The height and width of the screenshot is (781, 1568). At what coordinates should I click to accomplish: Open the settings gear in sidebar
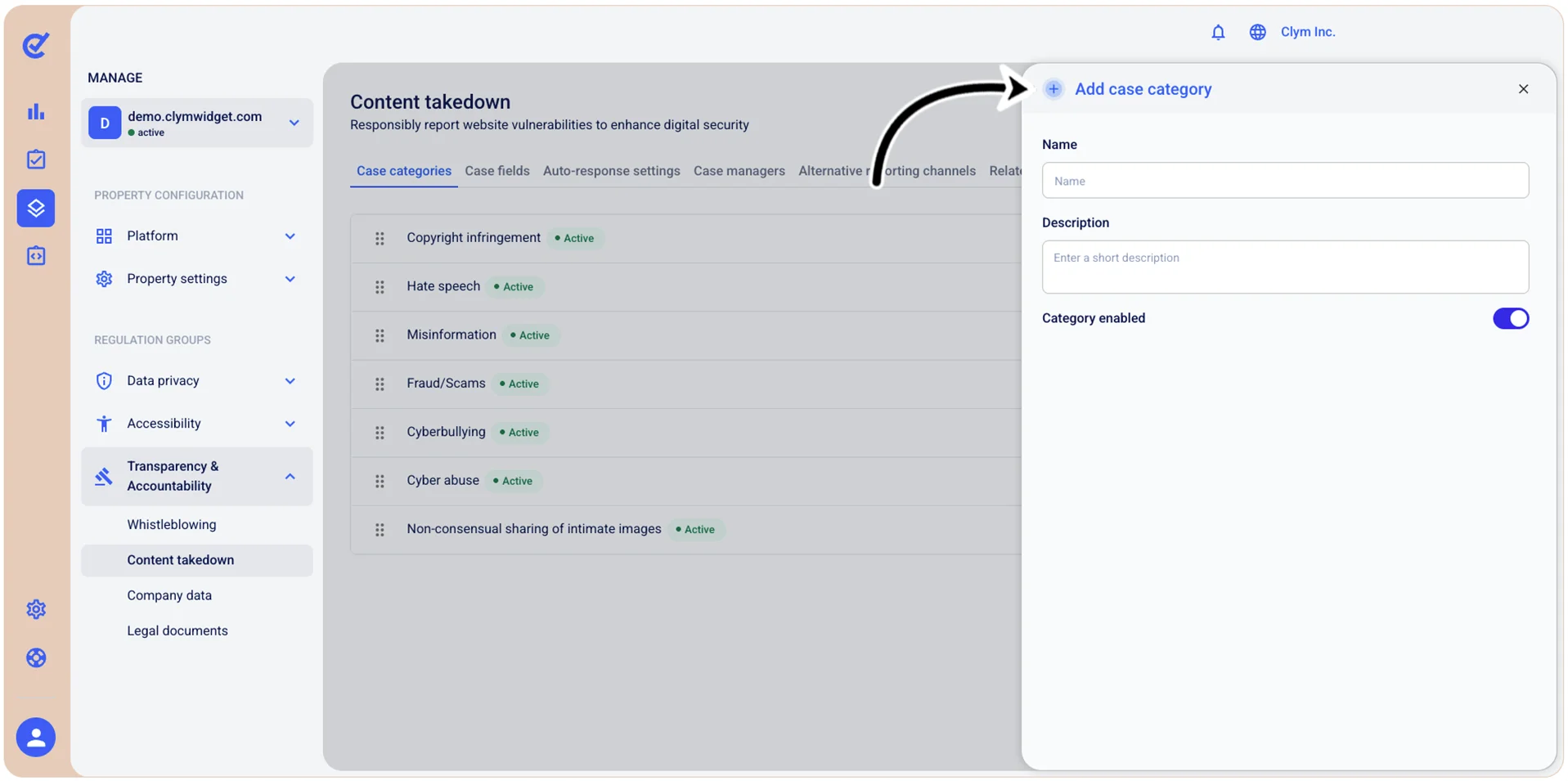click(36, 609)
